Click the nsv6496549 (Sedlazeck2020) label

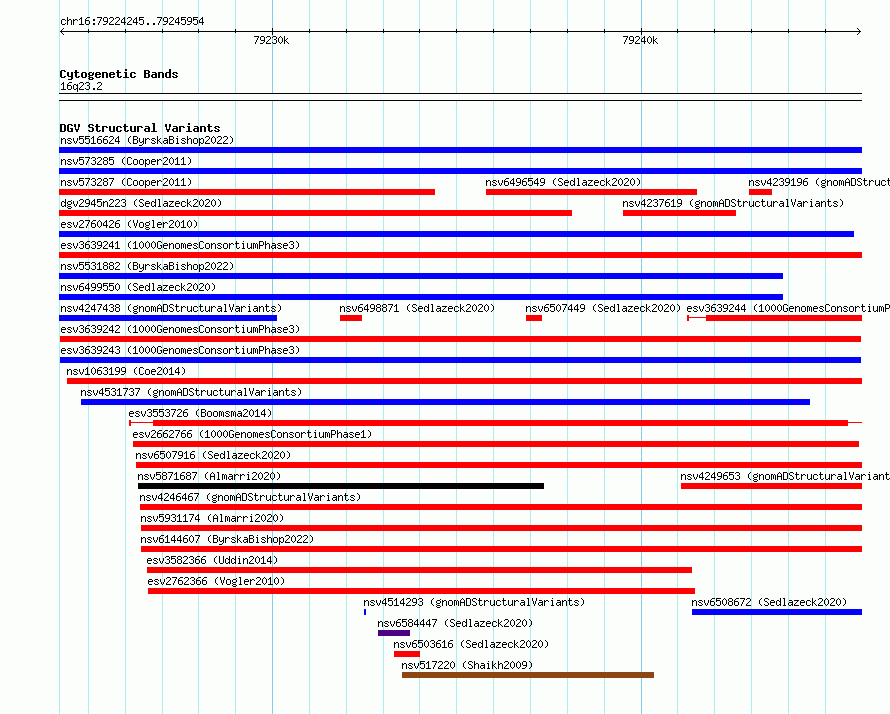click(563, 182)
